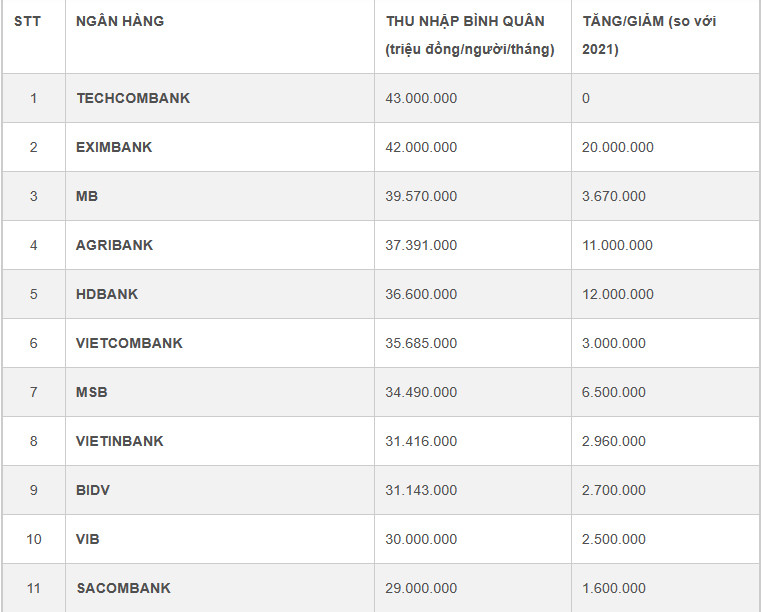
Task: Click the TECHCOMBANK bank name cell
Action: pyautogui.click(x=133, y=98)
